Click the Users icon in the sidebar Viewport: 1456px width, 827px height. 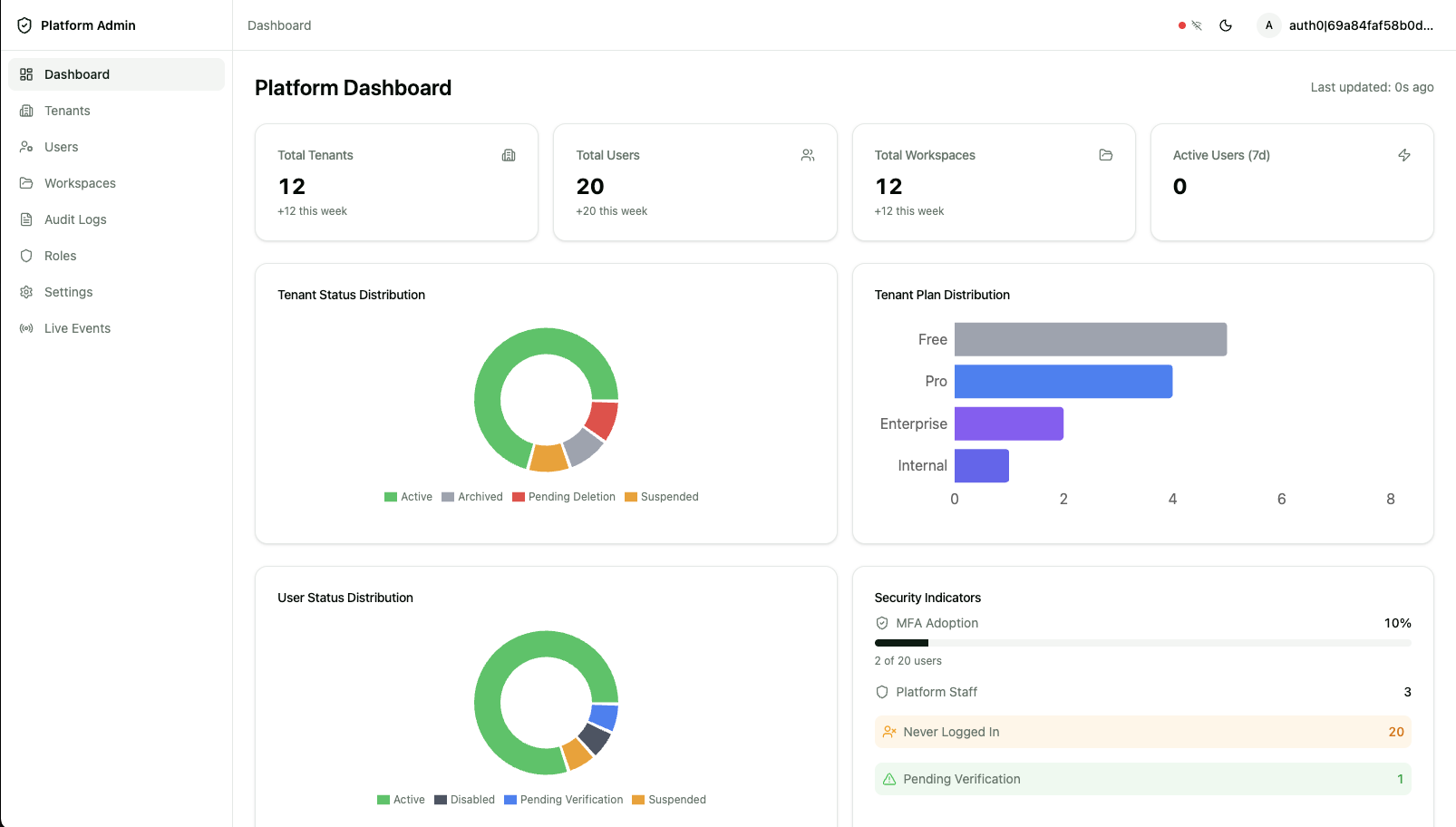[x=26, y=147]
